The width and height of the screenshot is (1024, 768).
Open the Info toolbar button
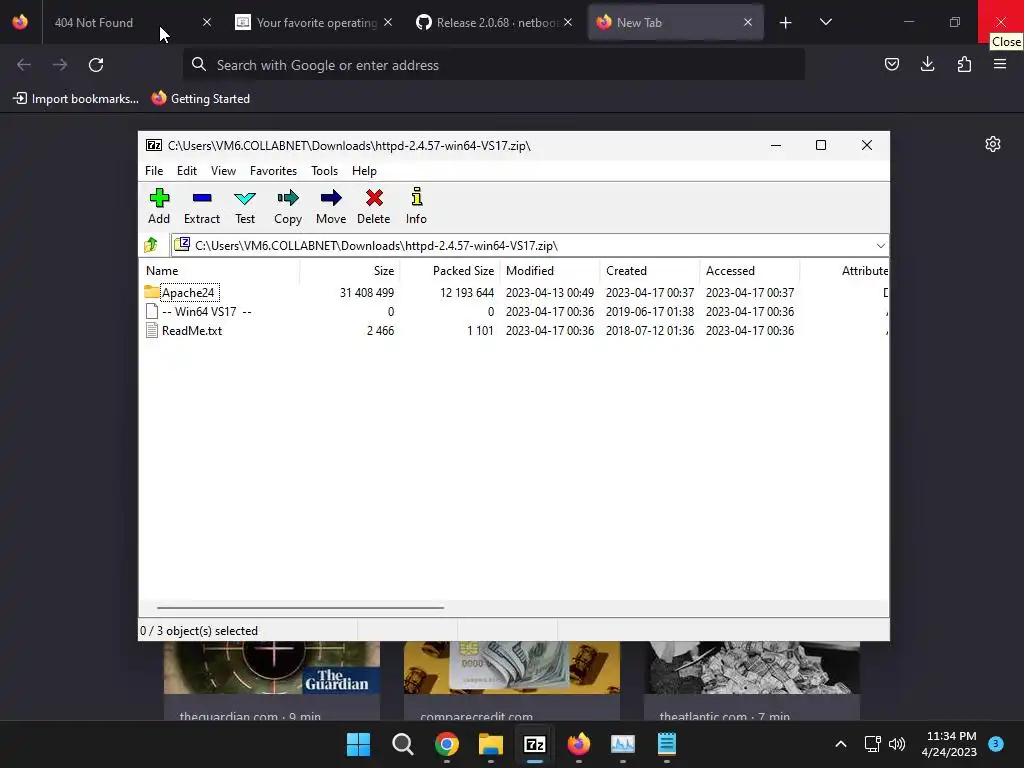416,206
